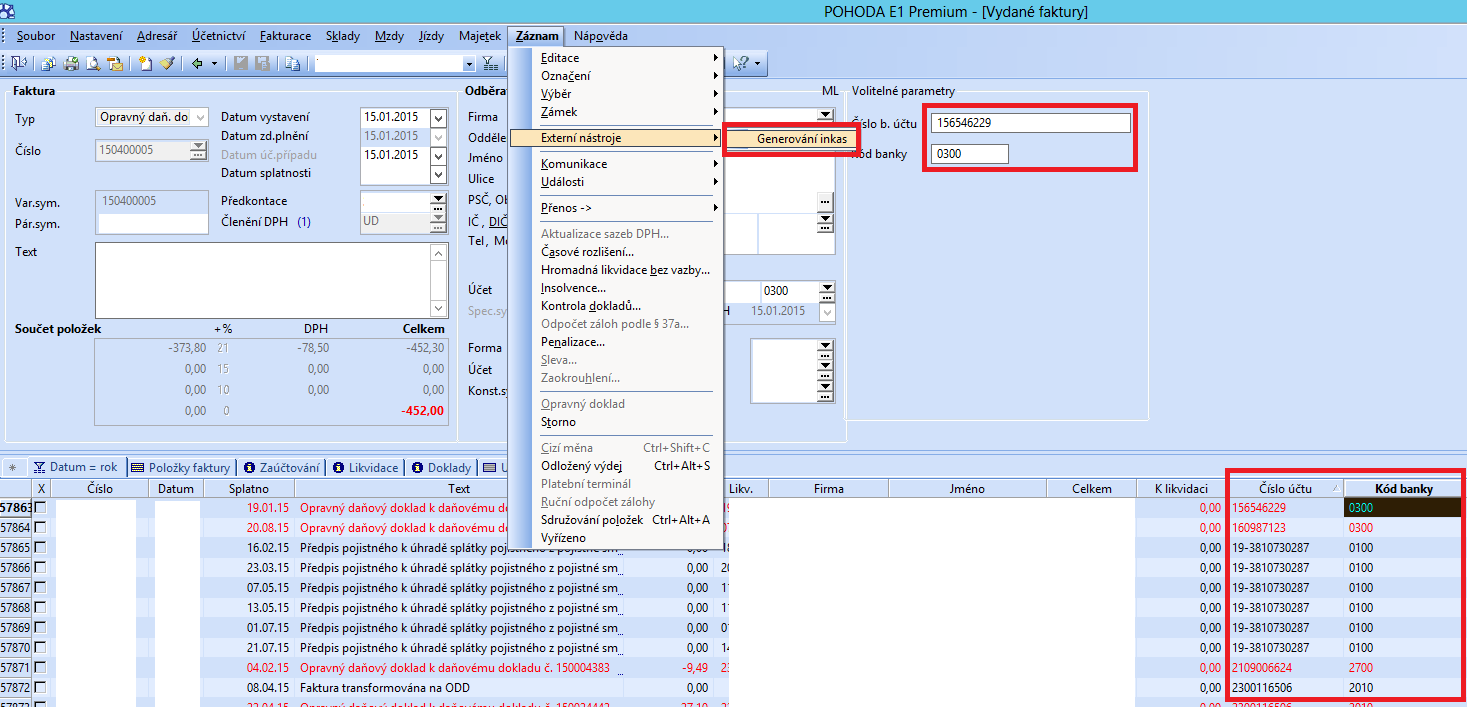Open the asterisk tab in the bottom panel
The image size is (1467, 707).
click(x=12, y=467)
